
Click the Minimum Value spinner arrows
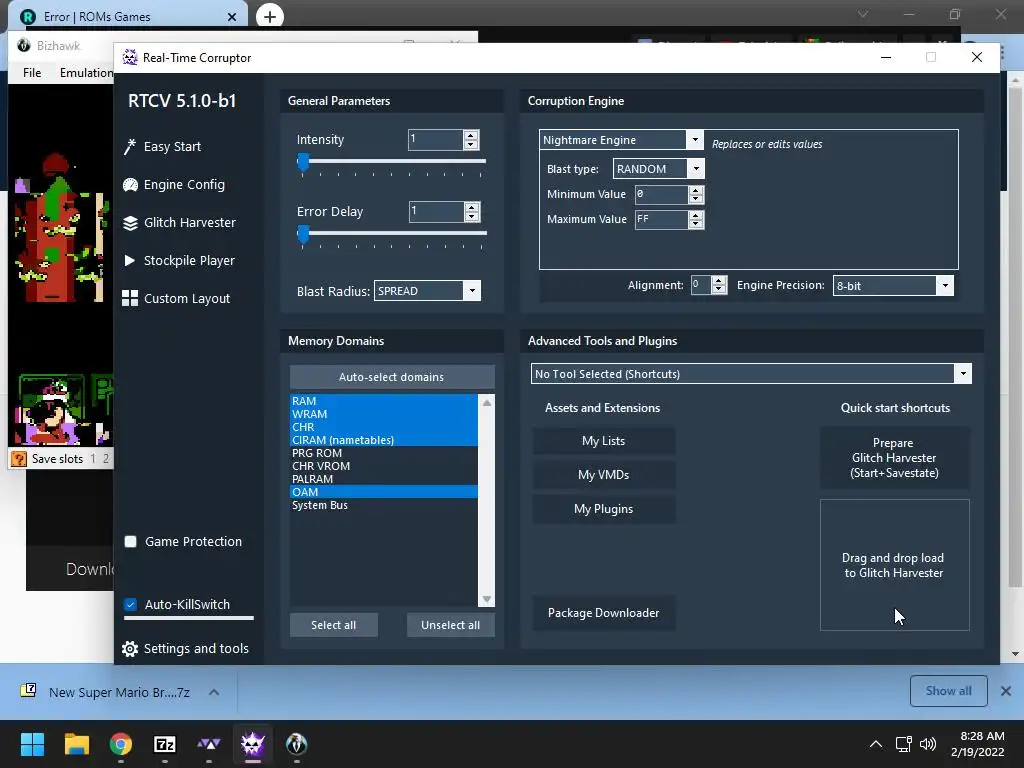[696, 194]
